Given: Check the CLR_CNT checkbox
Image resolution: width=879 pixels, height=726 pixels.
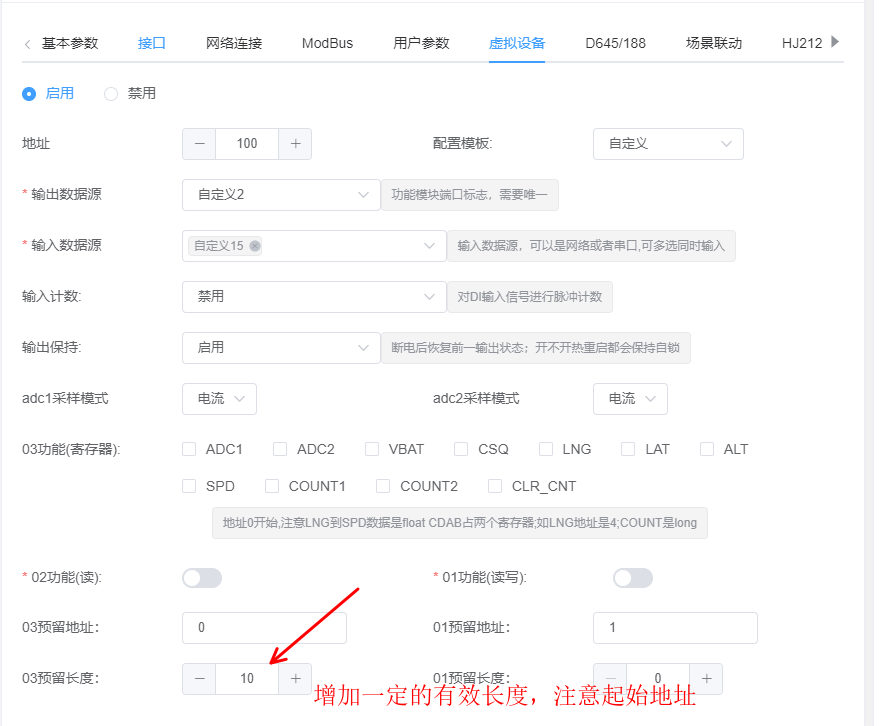Looking at the screenshot, I should pos(495,487).
